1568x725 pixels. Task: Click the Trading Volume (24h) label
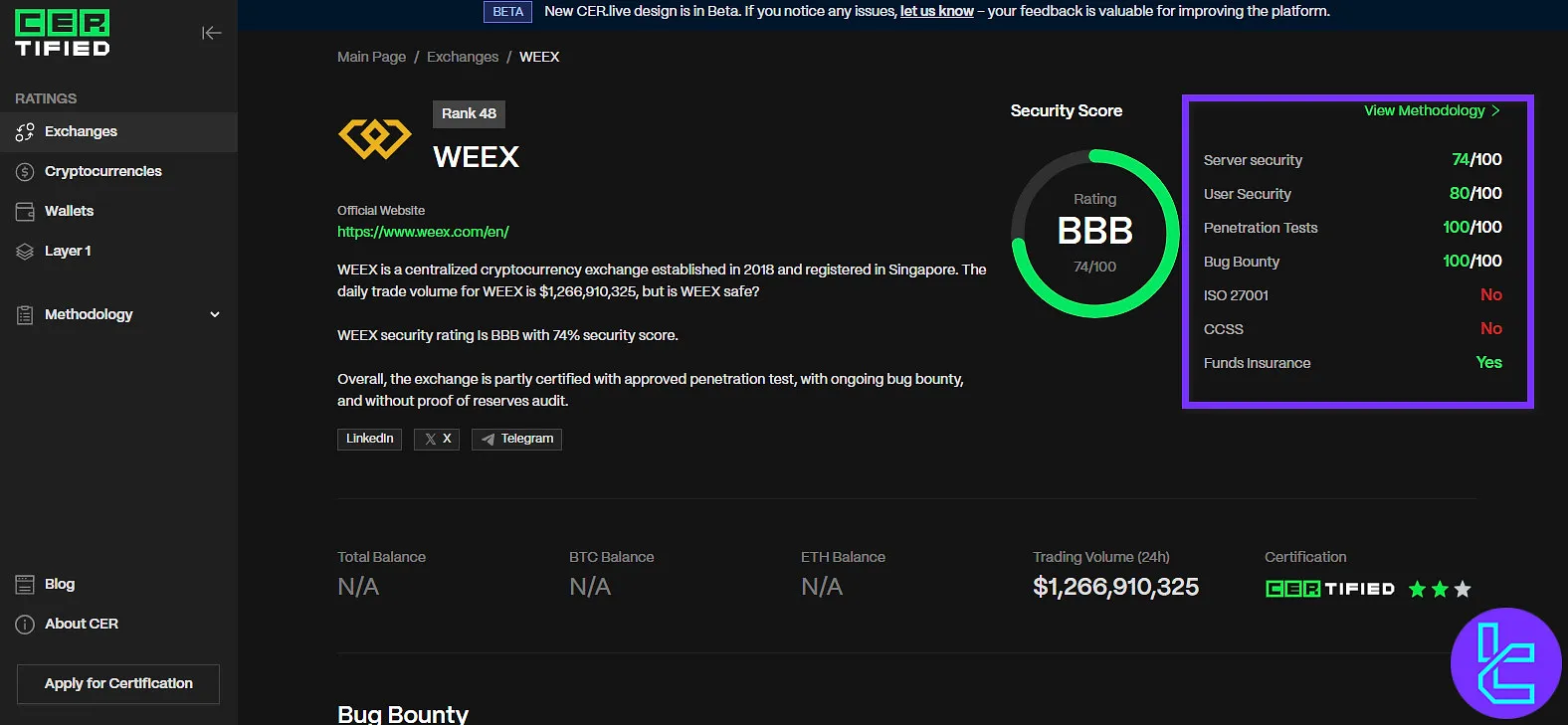click(x=1101, y=557)
